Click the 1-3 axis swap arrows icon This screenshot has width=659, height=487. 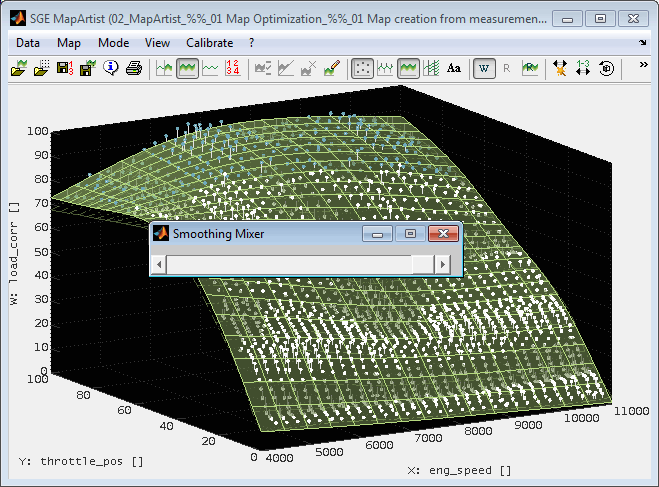pyautogui.click(x=583, y=68)
